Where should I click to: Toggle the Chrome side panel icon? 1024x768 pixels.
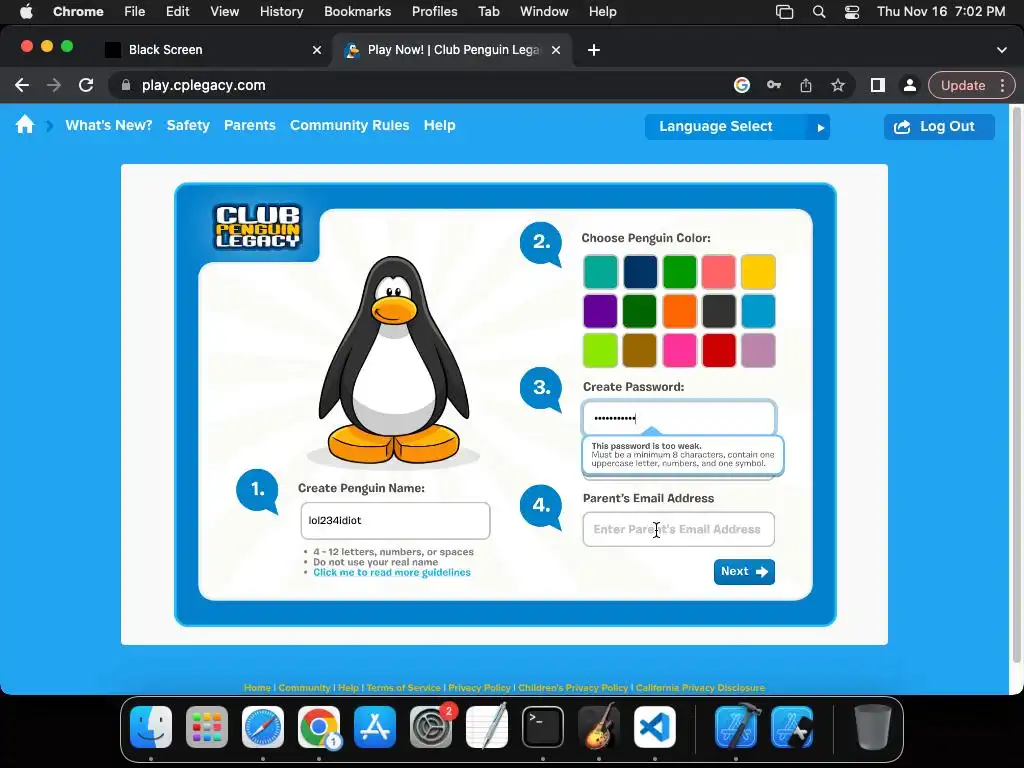tap(878, 85)
